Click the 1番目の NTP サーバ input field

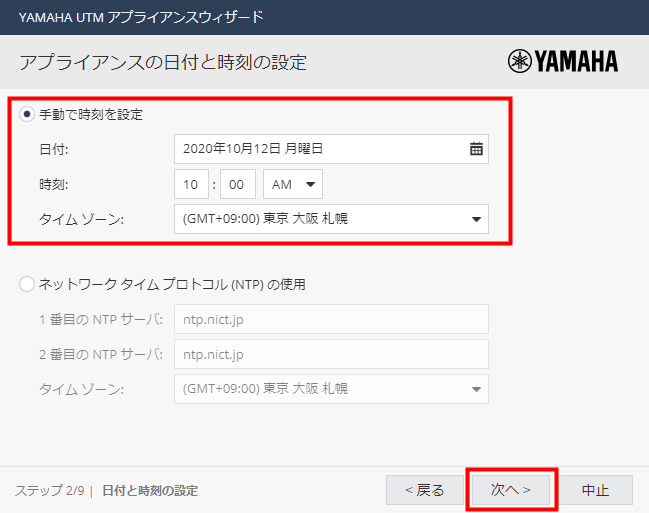(330, 319)
